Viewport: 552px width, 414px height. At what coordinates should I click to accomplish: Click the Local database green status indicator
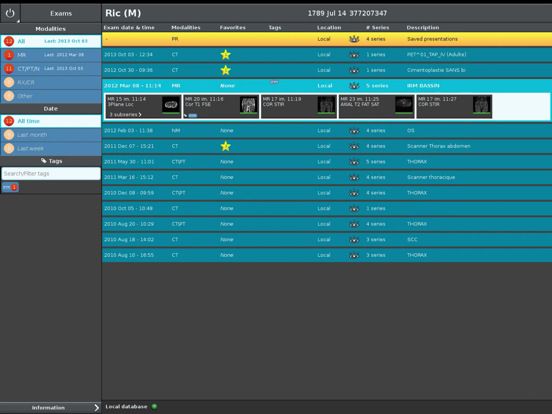(154, 407)
